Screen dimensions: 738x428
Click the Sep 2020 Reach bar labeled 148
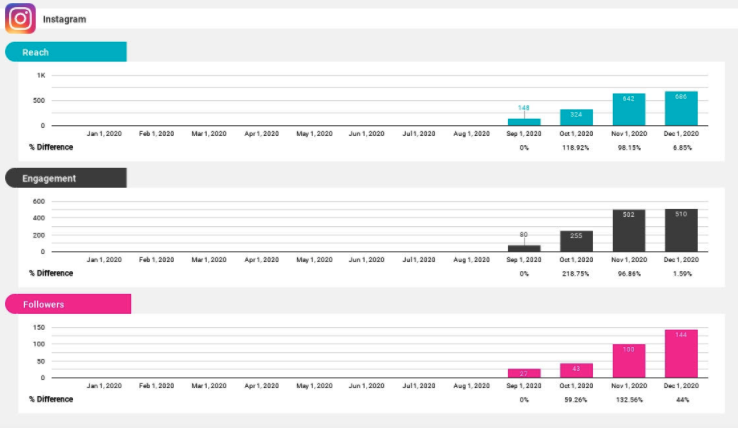pos(524,122)
